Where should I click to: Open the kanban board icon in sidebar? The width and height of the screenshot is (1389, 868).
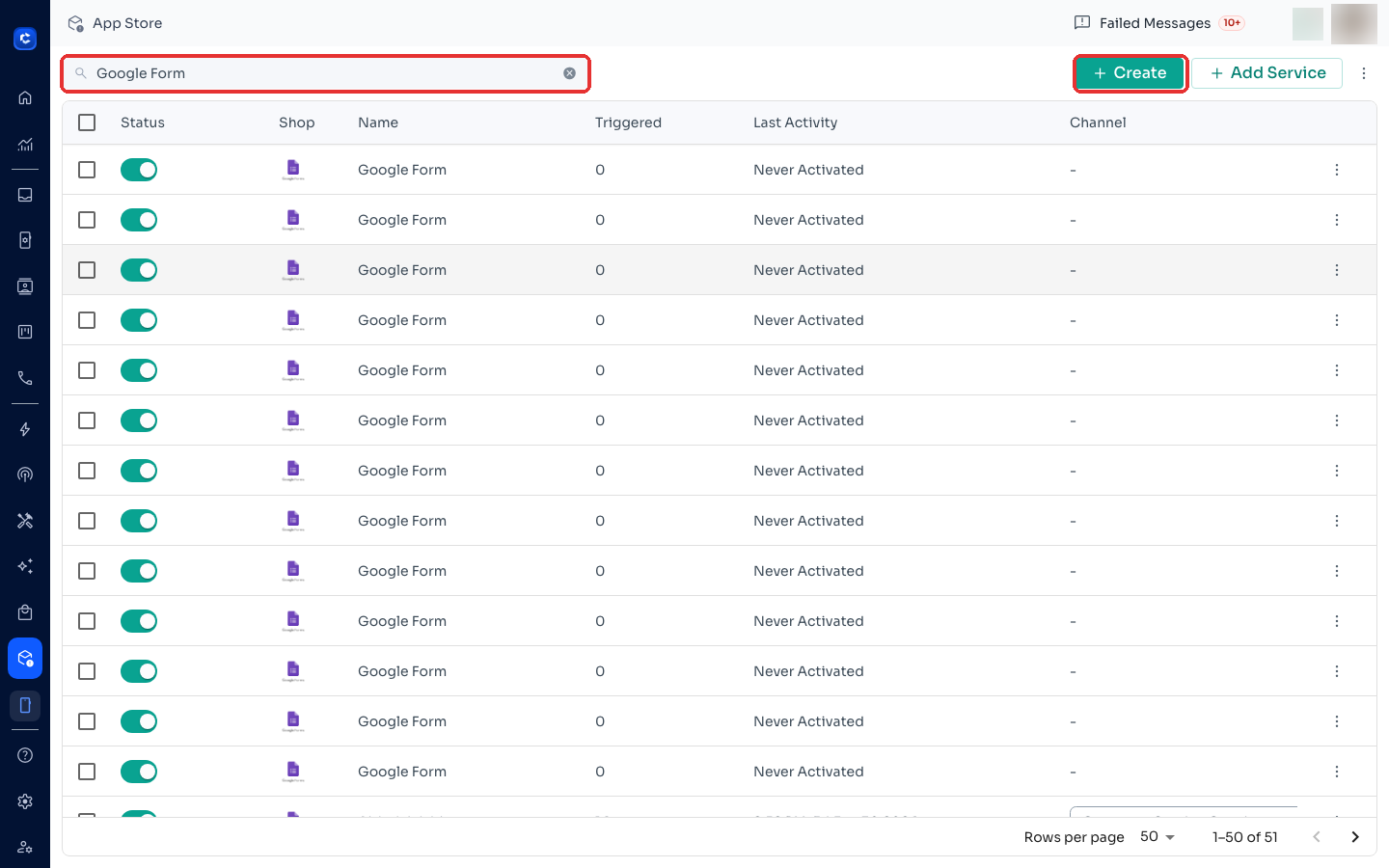click(x=25, y=332)
